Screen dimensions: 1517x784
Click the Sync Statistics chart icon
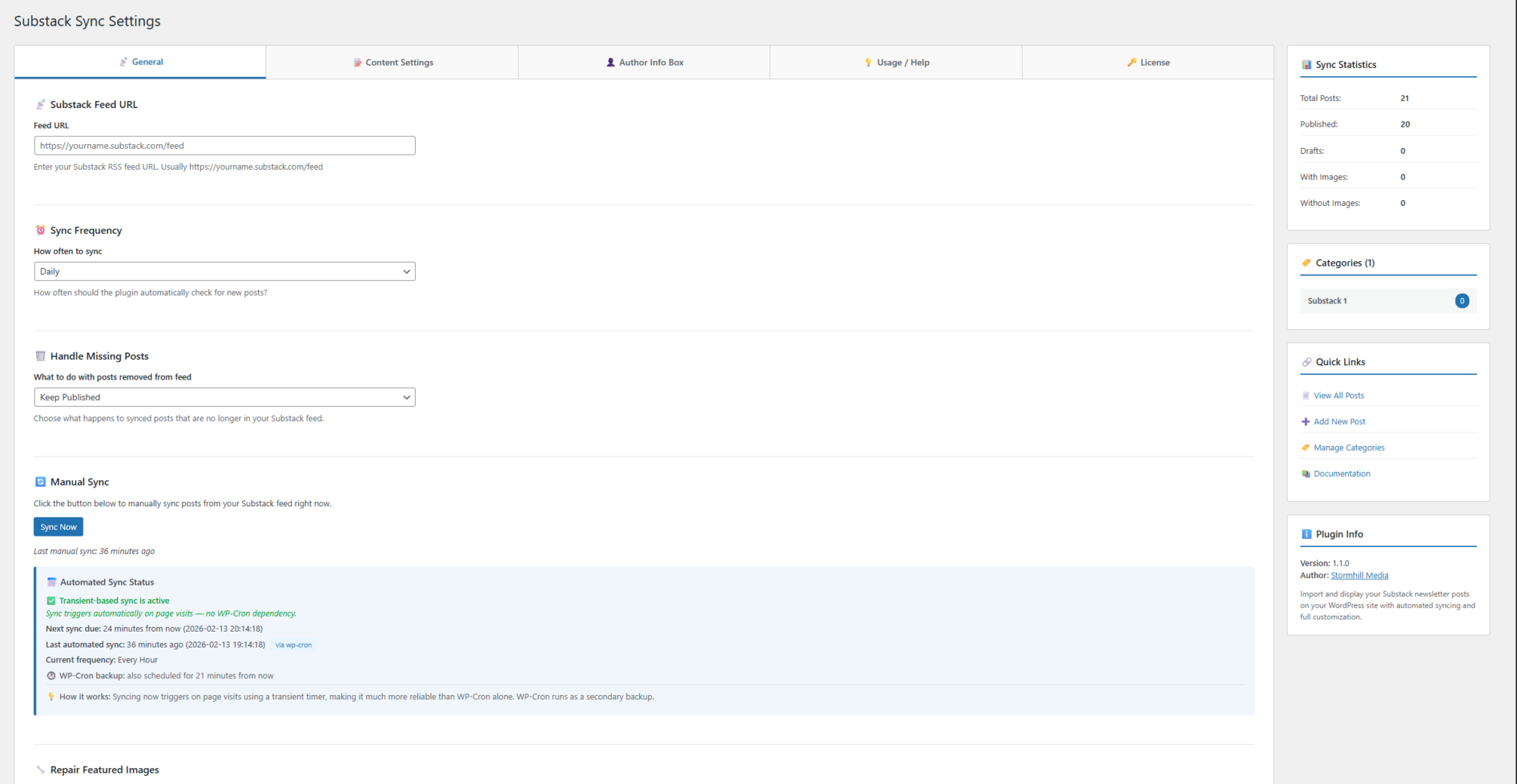coord(1306,65)
